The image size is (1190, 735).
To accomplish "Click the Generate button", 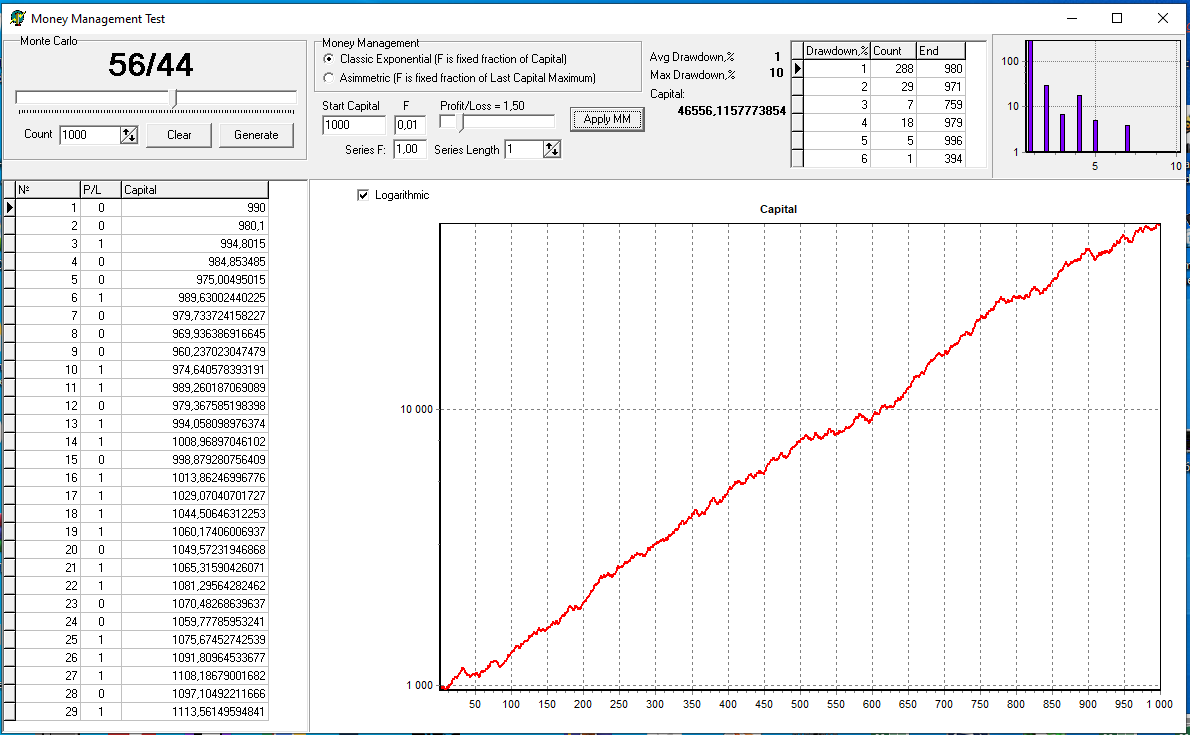I will tap(257, 135).
